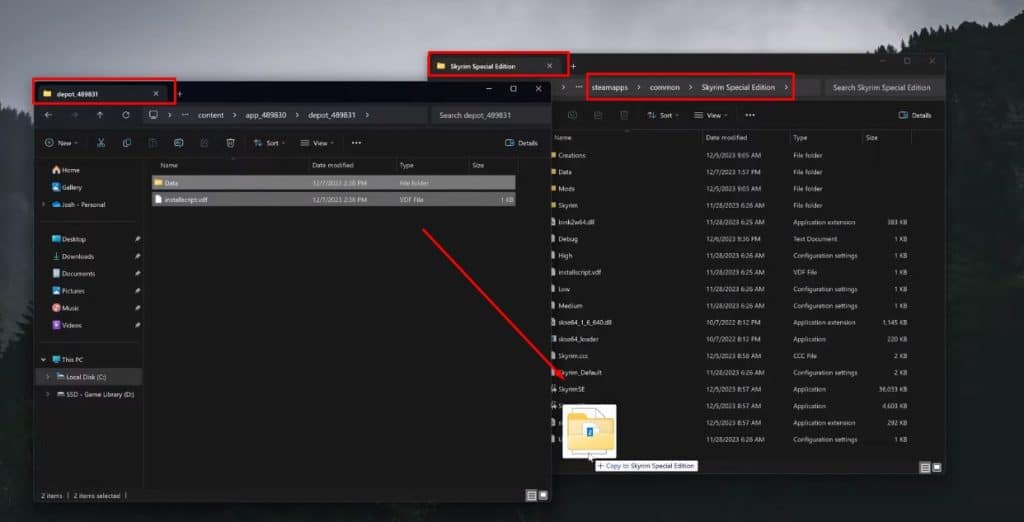Open the New dropdown in depot_489831 toolbar

tap(61, 142)
